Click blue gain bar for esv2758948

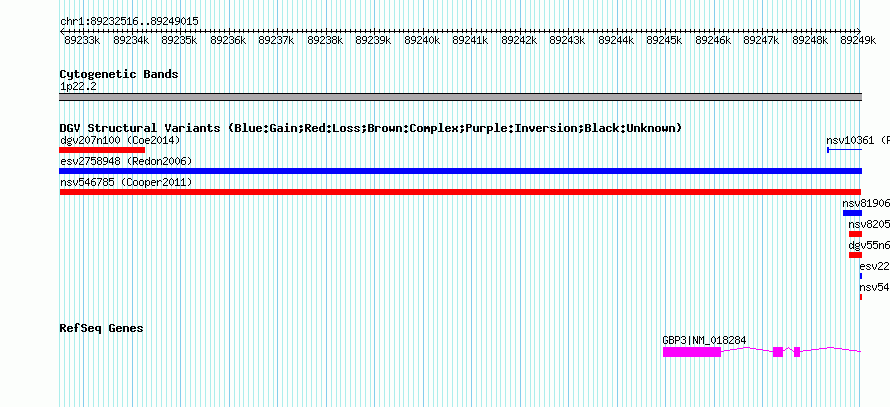tap(460, 171)
